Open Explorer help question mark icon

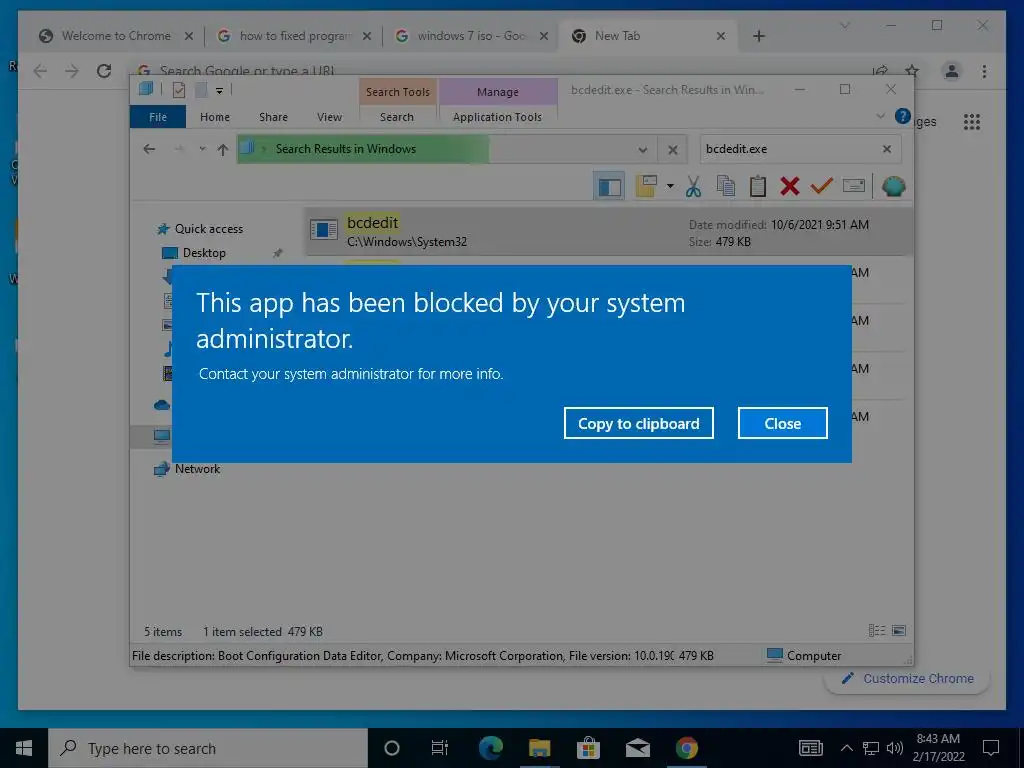point(903,117)
